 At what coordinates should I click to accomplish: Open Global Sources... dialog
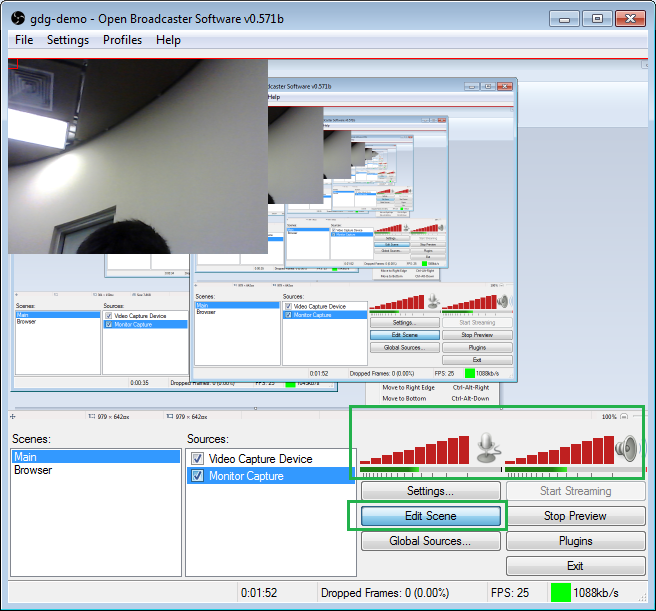(430, 541)
